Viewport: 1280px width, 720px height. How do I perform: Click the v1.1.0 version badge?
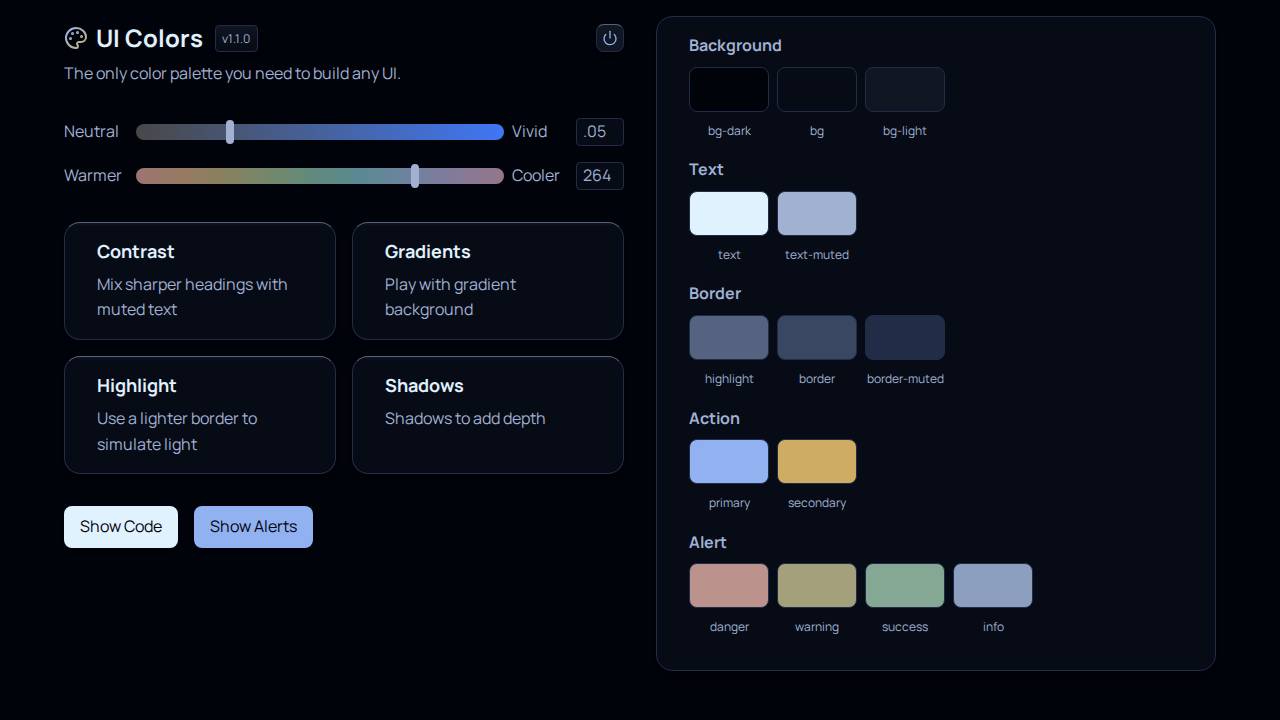click(236, 39)
